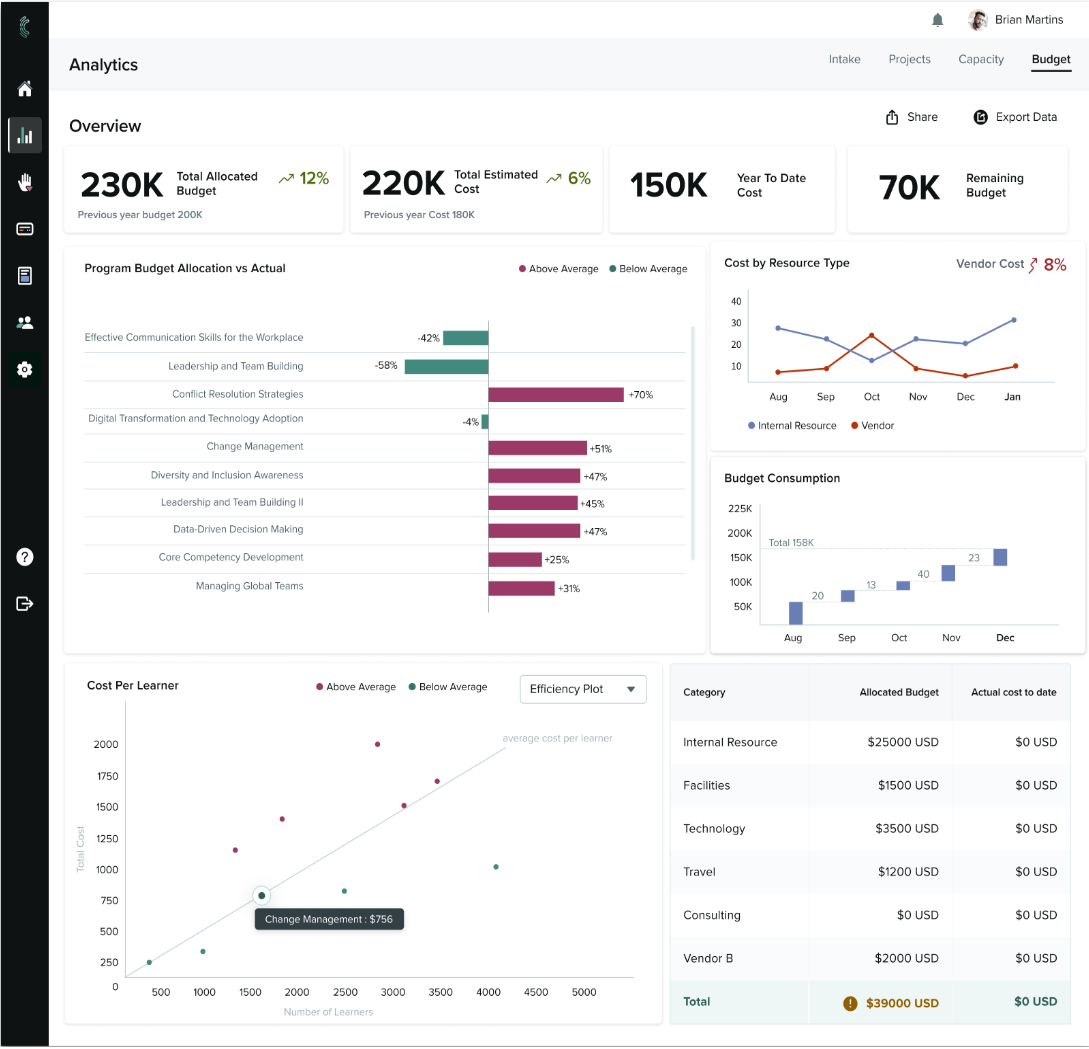
Task: Open the people icon in sidebar
Action: point(25,323)
